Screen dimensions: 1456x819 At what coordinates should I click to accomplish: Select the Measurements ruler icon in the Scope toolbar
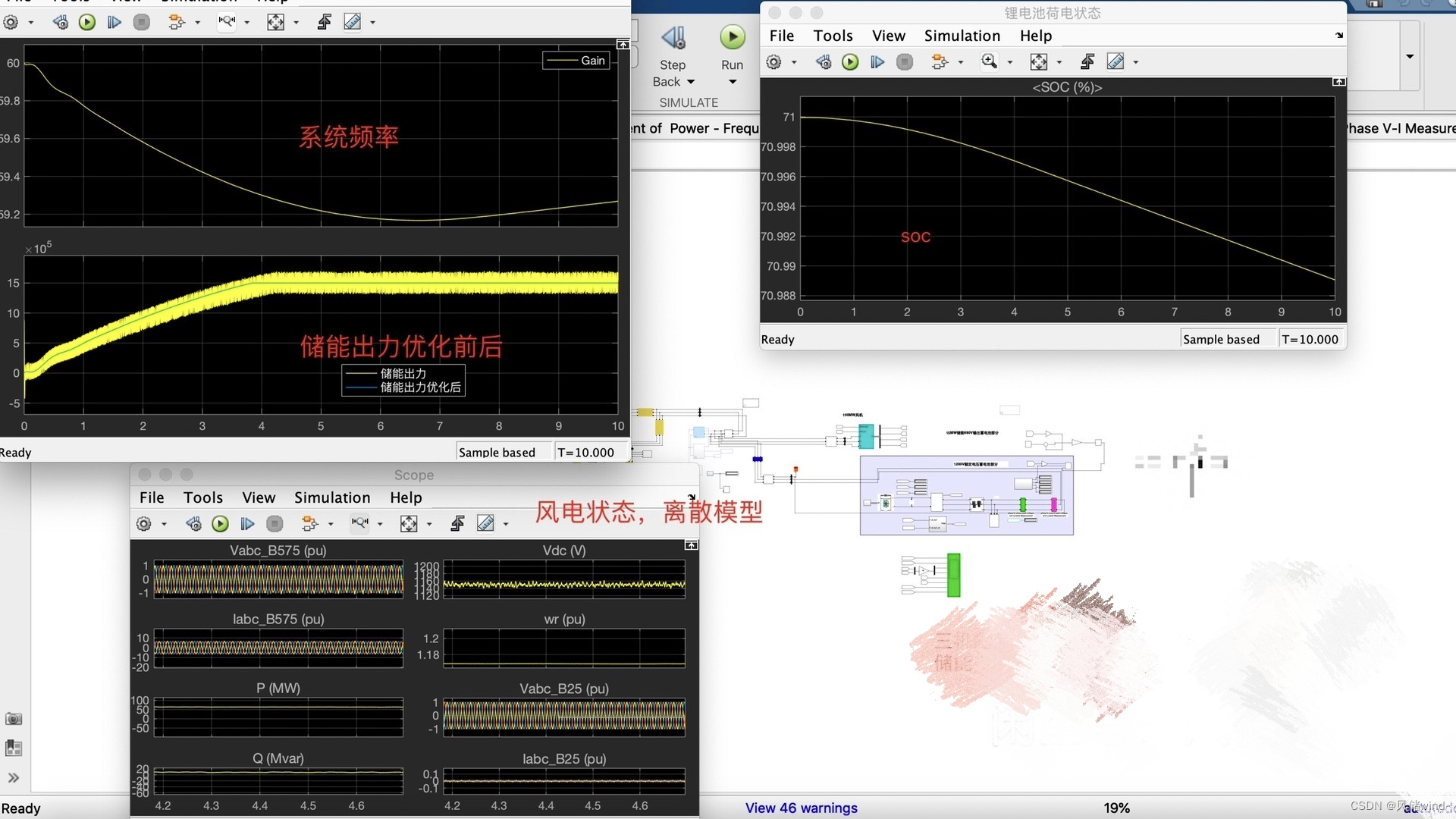pyautogui.click(x=486, y=523)
